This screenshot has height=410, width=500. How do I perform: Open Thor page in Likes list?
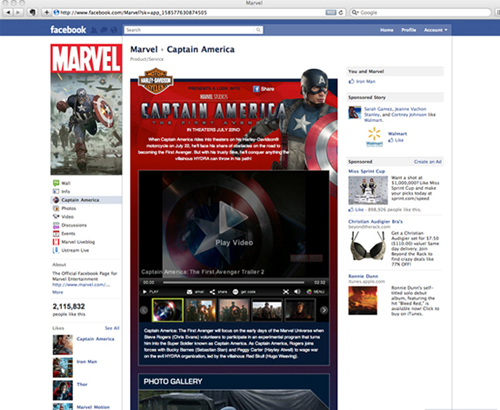82,384
